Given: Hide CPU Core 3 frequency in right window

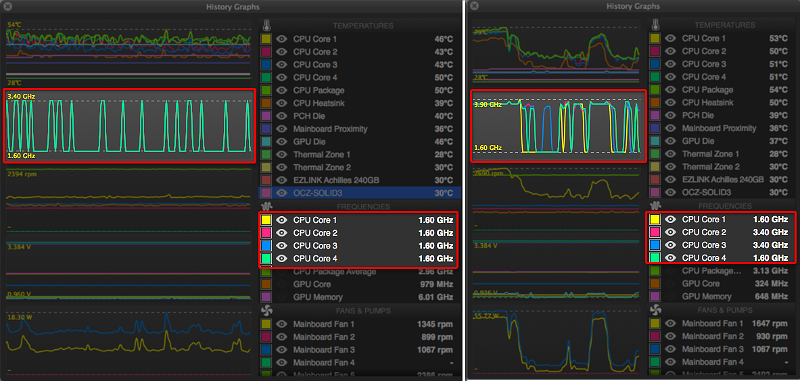Looking at the screenshot, I should click(x=670, y=245).
